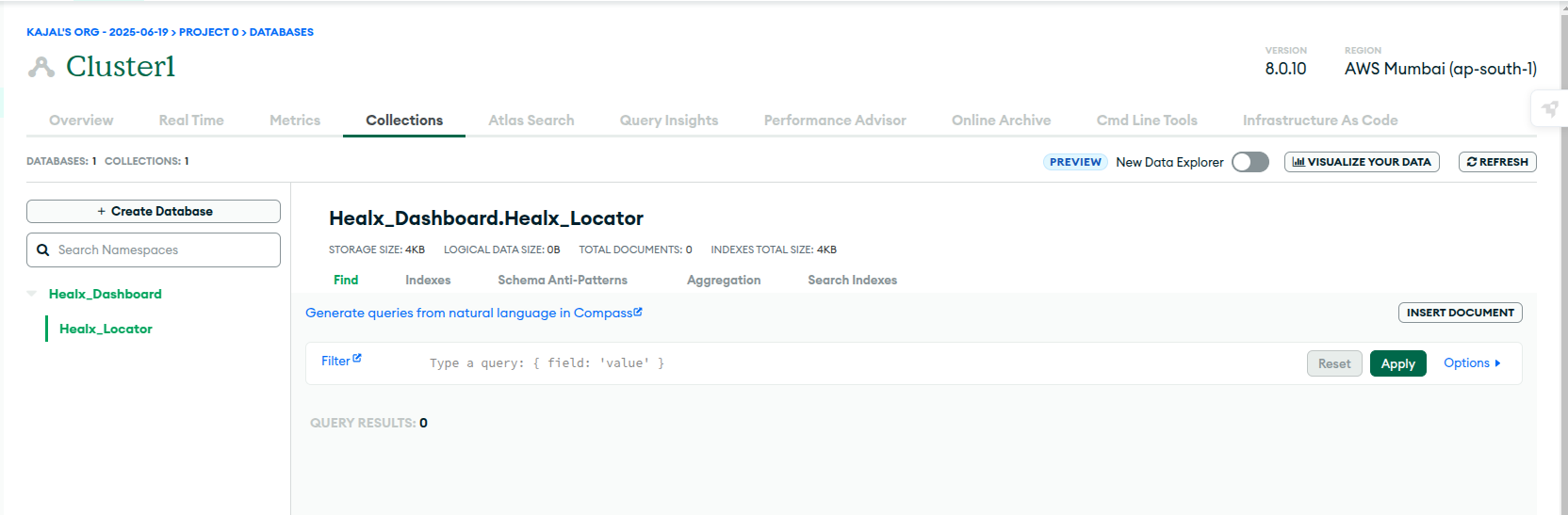Open the Query Insights tab
The image size is (1568, 515).
(669, 121)
